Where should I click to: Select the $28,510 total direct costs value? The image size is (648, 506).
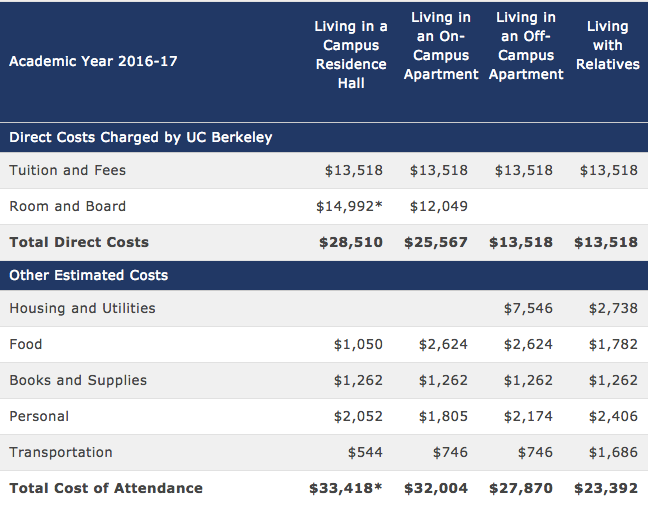coord(351,242)
